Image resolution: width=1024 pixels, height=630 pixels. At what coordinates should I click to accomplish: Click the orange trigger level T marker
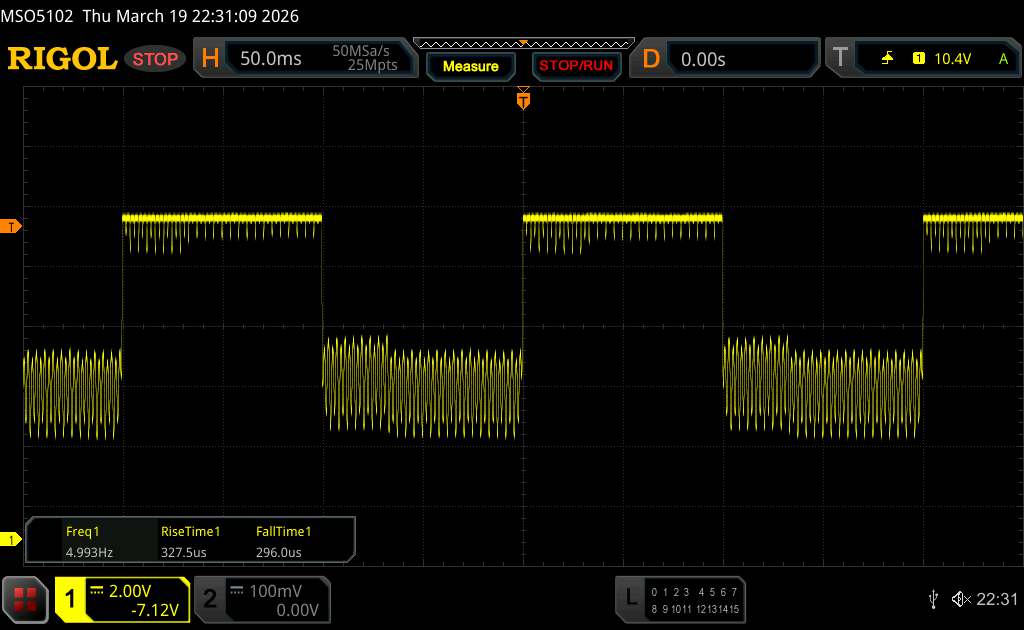12,226
